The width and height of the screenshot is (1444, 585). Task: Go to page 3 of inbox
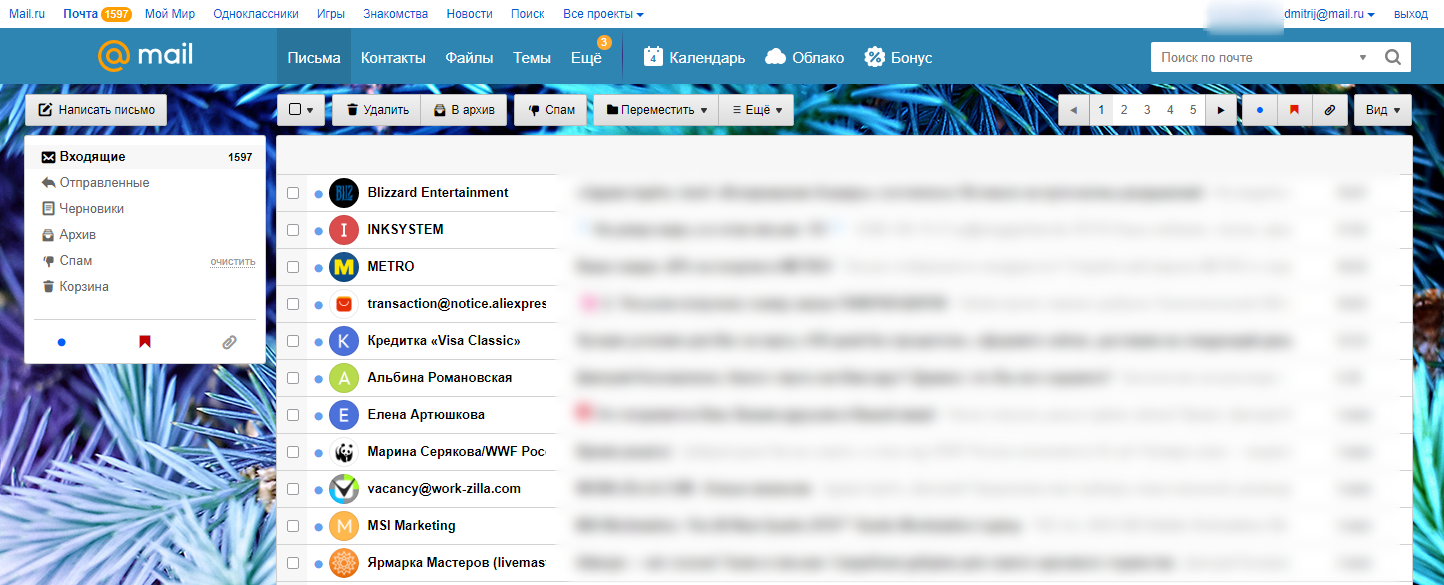[x=1147, y=110]
